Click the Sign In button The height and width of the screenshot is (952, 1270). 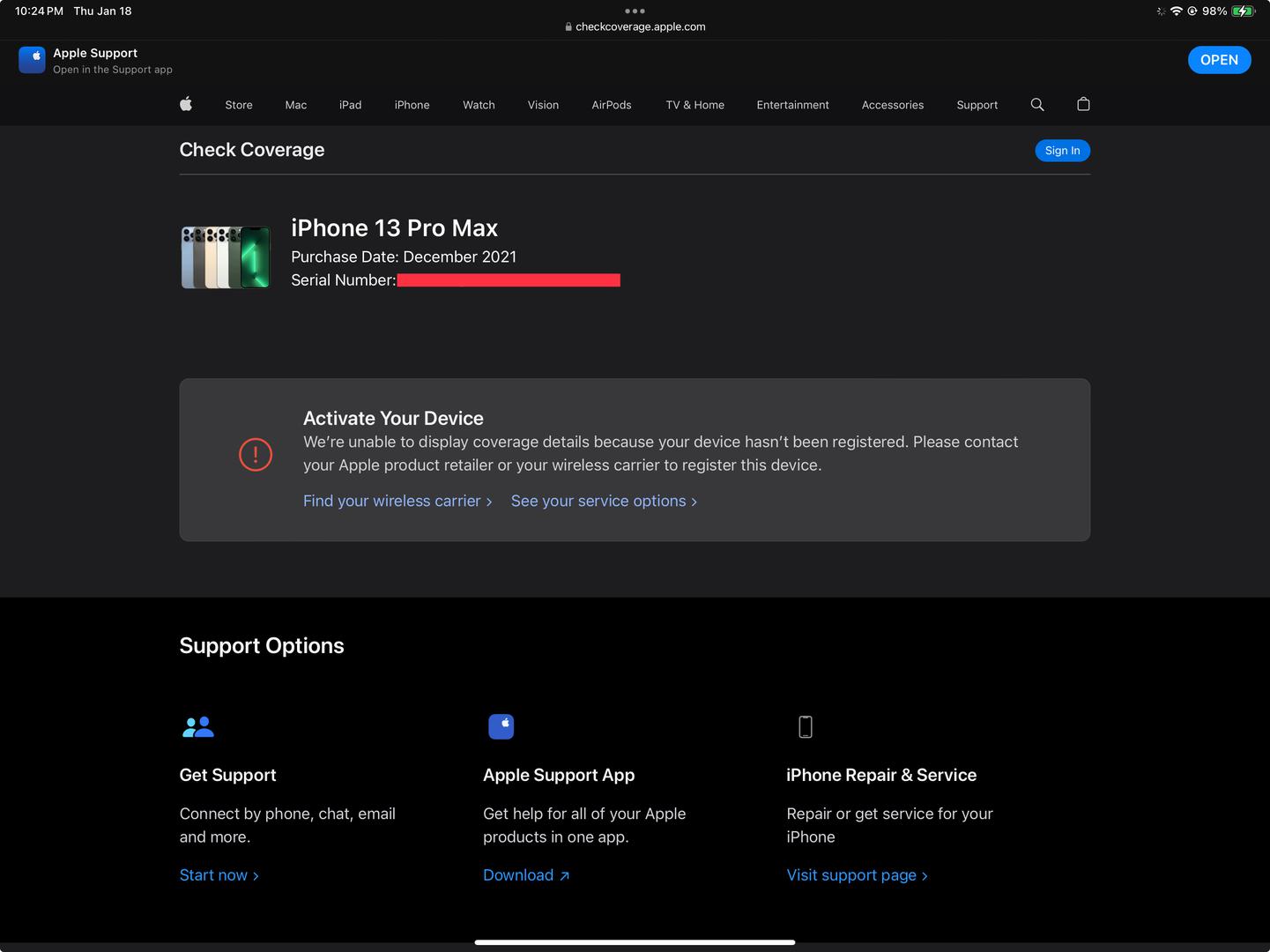1063,151
